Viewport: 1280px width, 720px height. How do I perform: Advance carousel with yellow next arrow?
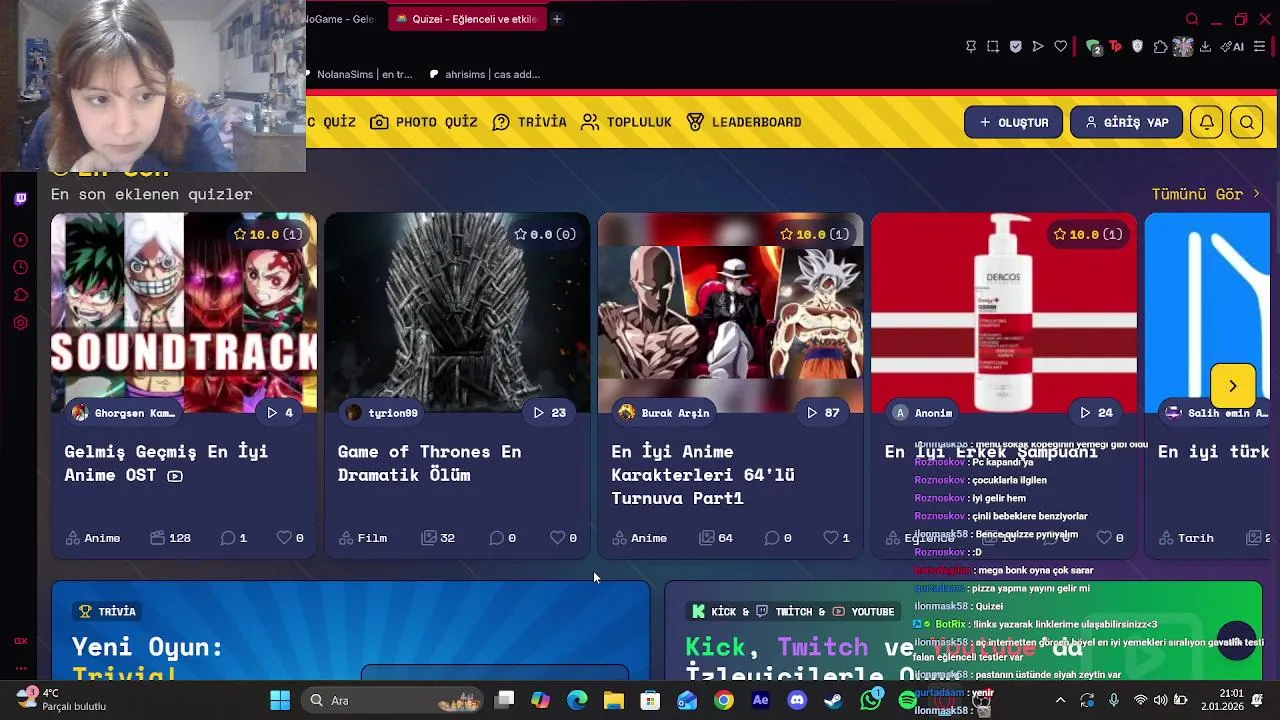pos(1233,386)
